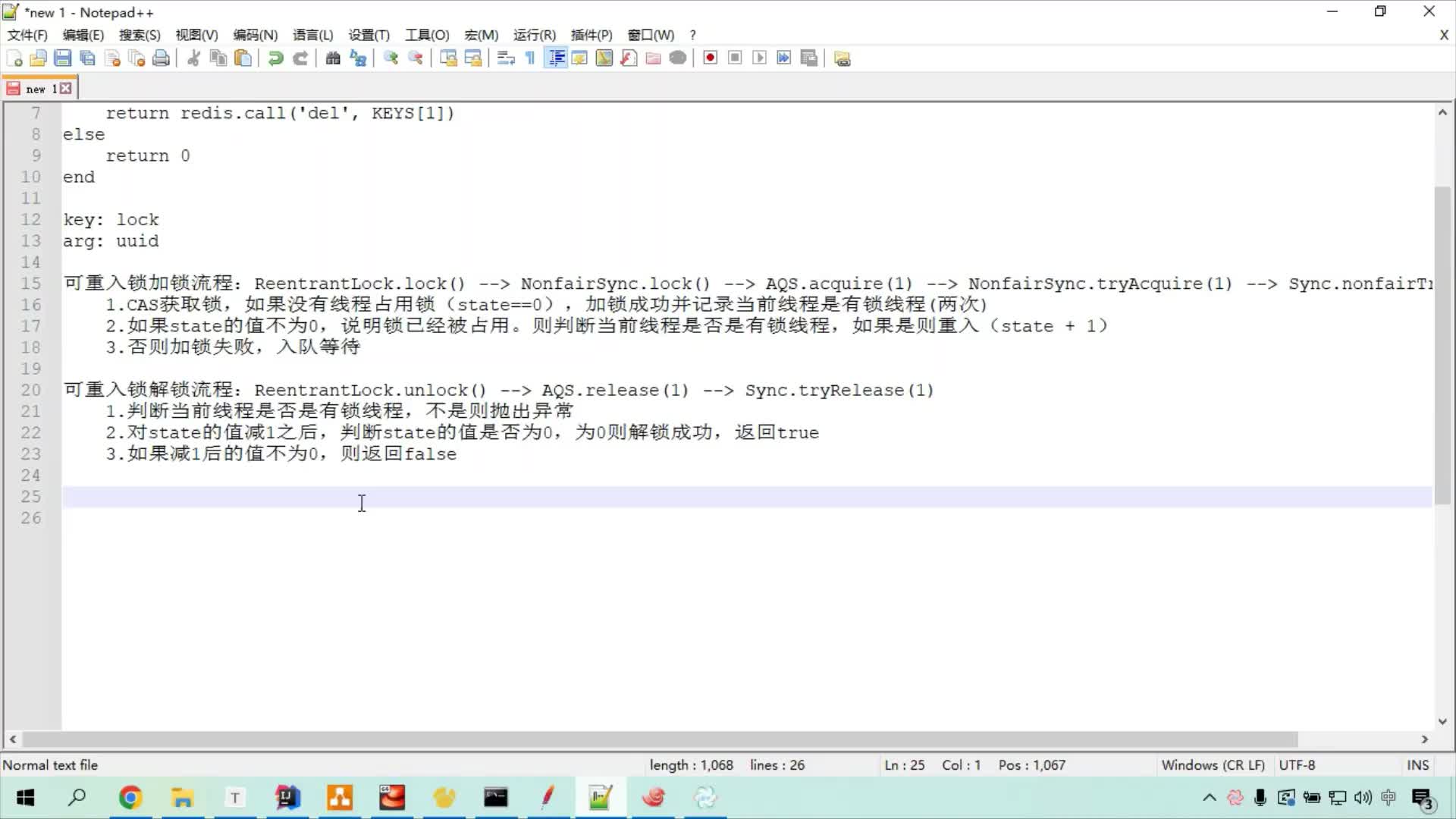This screenshot has height=819, width=1456.
Task: Click the vertical scrollbar down arrow
Action: (x=1442, y=721)
